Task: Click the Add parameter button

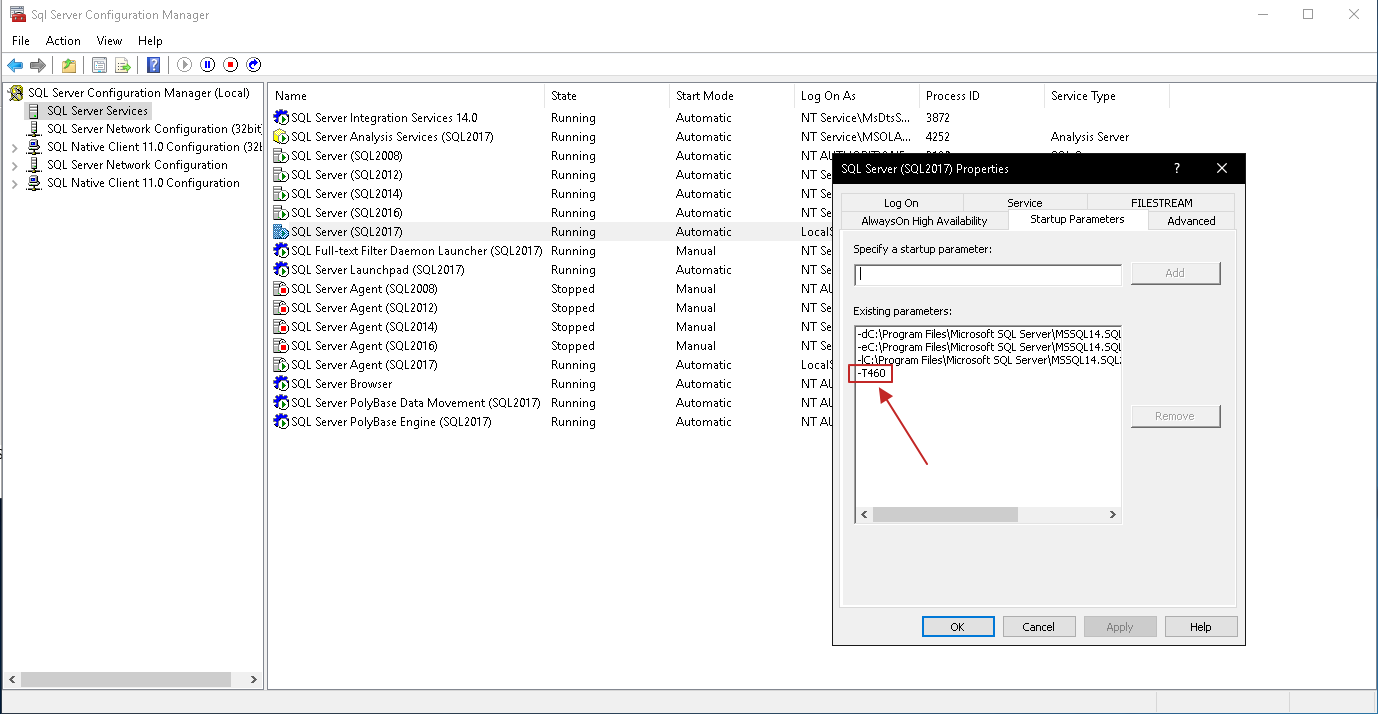Action: tap(1175, 273)
